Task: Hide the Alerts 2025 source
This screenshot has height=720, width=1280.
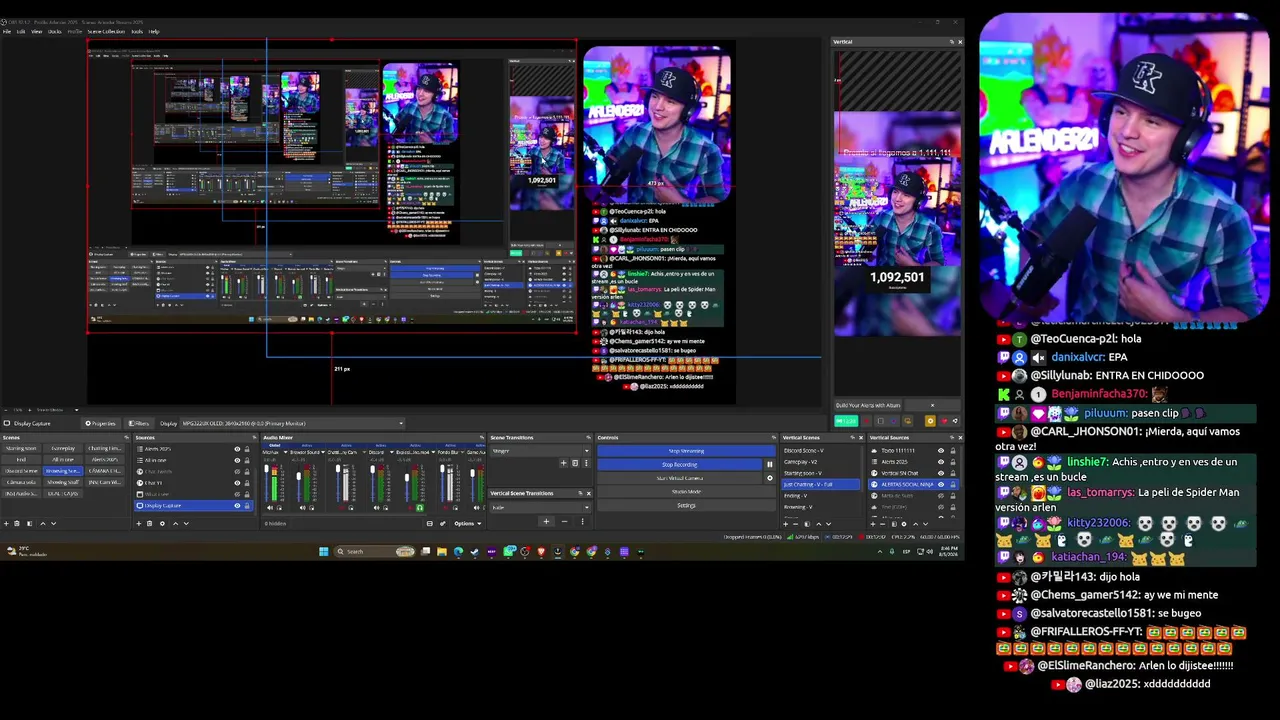Action: (x=237, y=449)
